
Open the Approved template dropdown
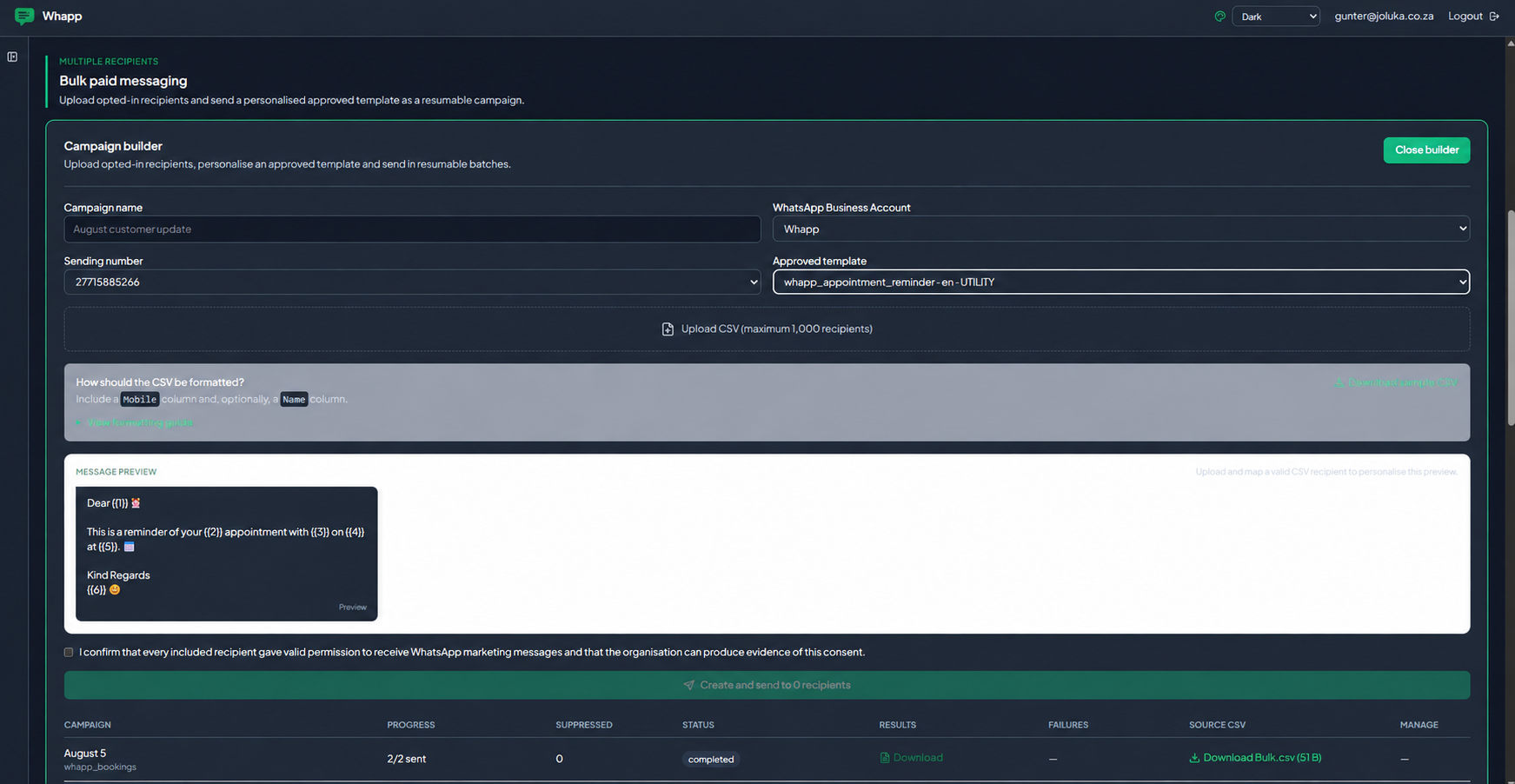pos(1121,282)
